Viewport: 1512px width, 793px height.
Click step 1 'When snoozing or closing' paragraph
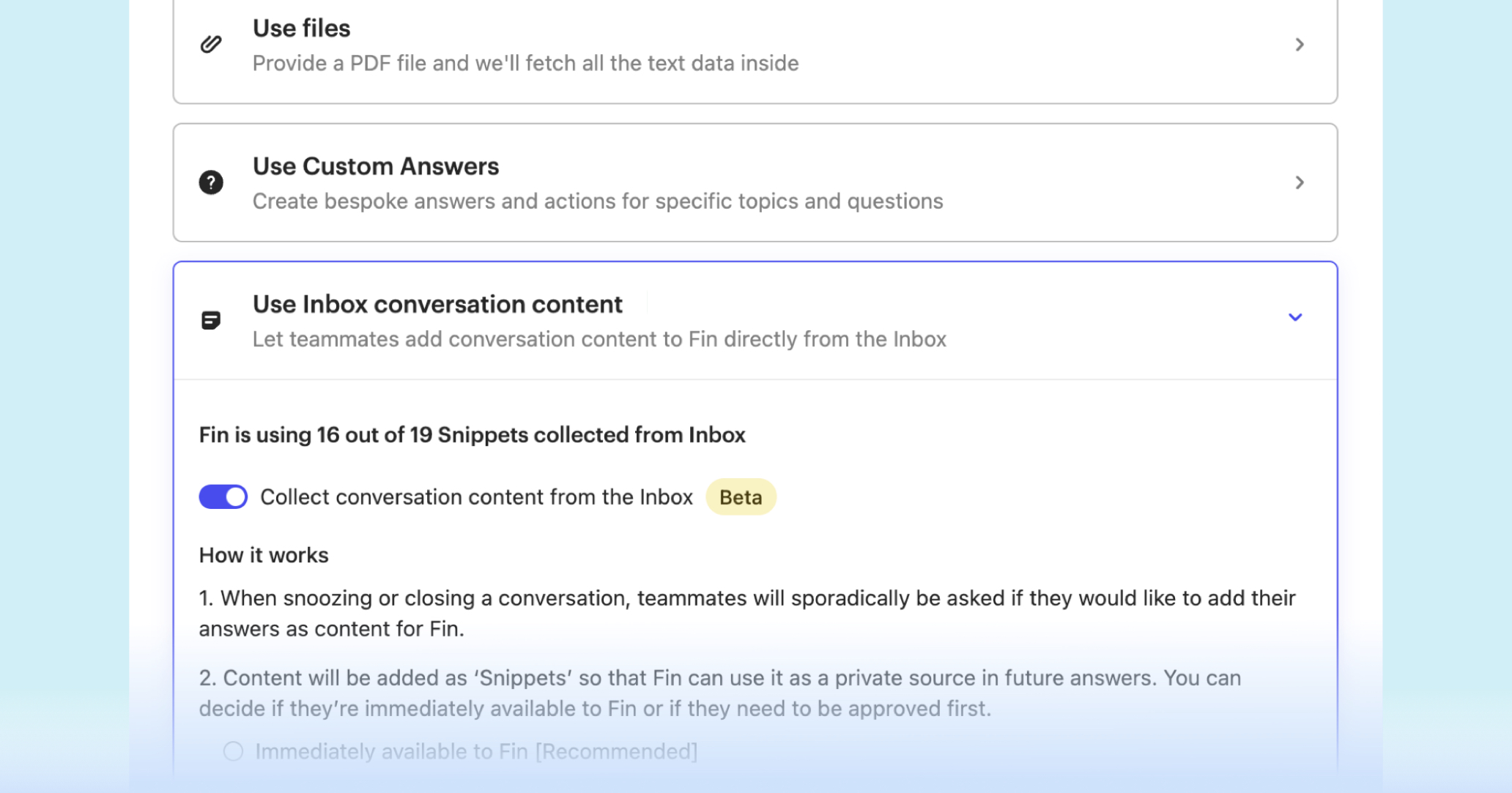coord(747,614)
